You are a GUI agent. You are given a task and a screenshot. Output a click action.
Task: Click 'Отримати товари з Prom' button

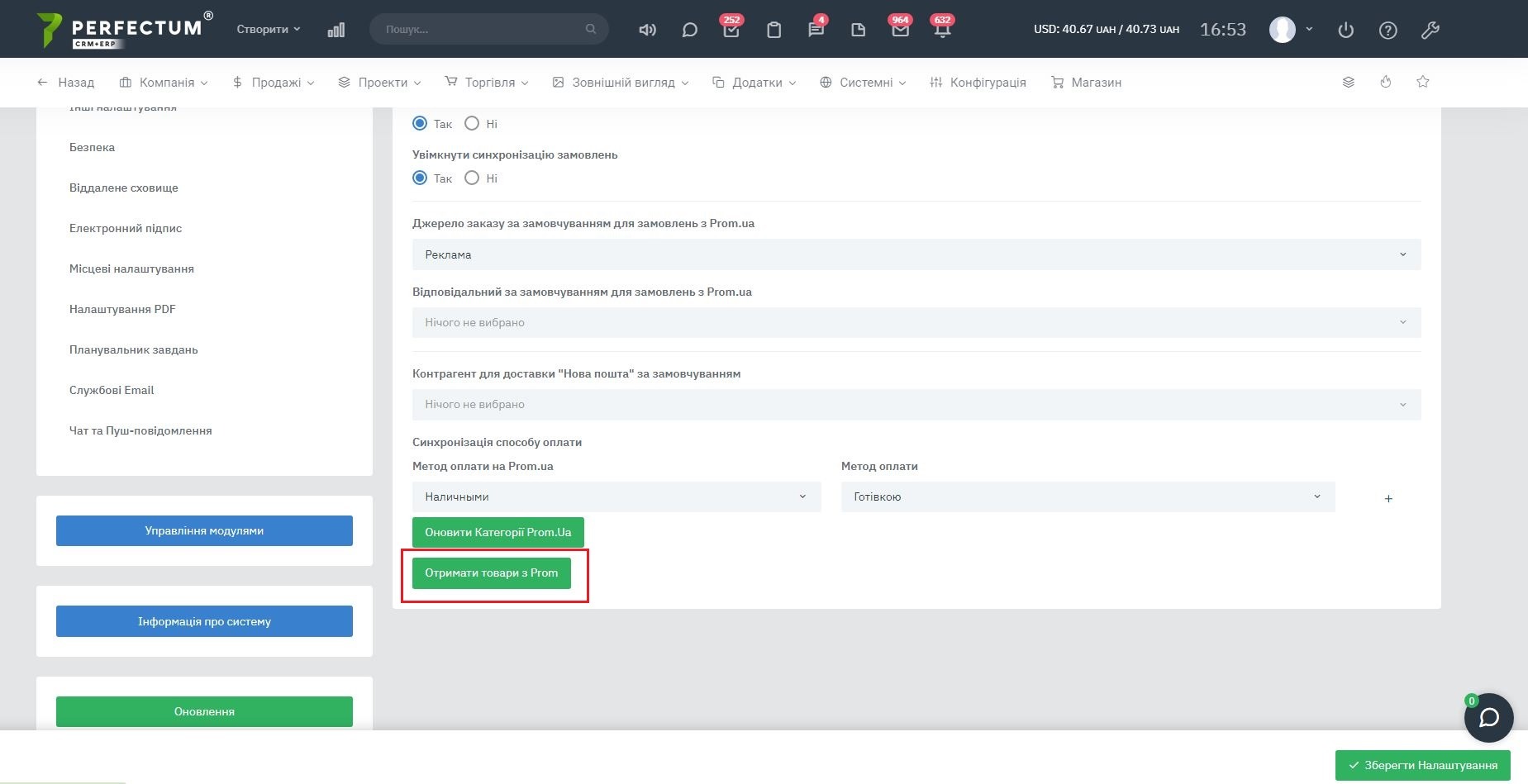coord(491,573)
